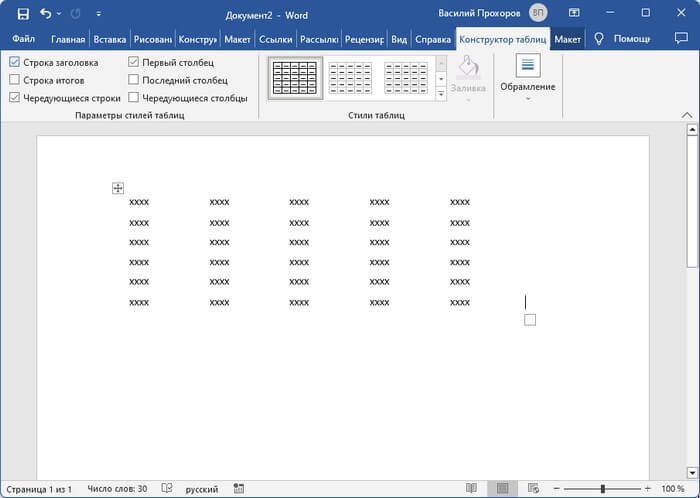This screenshot has height=498, width=700.
Task: Click the zoom slider handle
Action: (602, 488)
